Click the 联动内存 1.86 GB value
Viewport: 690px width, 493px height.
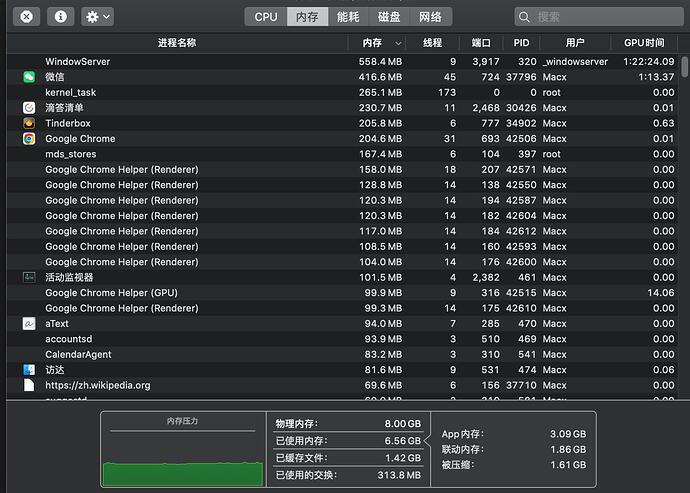click(x=568, y=449)
